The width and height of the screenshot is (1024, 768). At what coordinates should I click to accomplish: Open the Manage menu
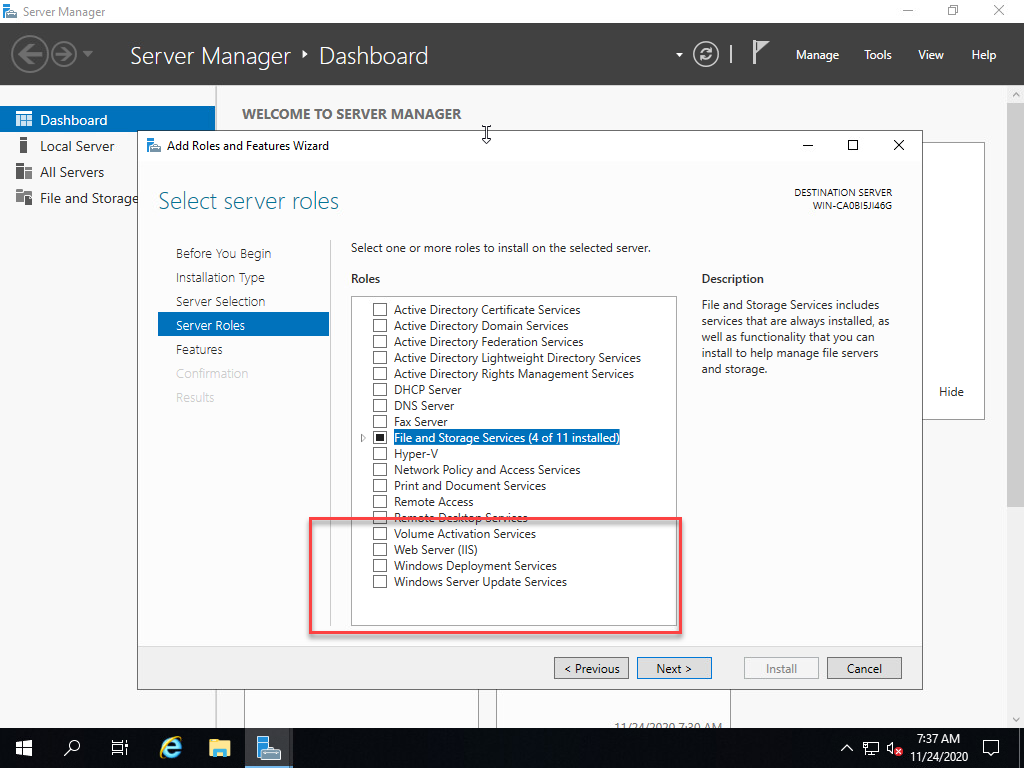coord(817,55)
